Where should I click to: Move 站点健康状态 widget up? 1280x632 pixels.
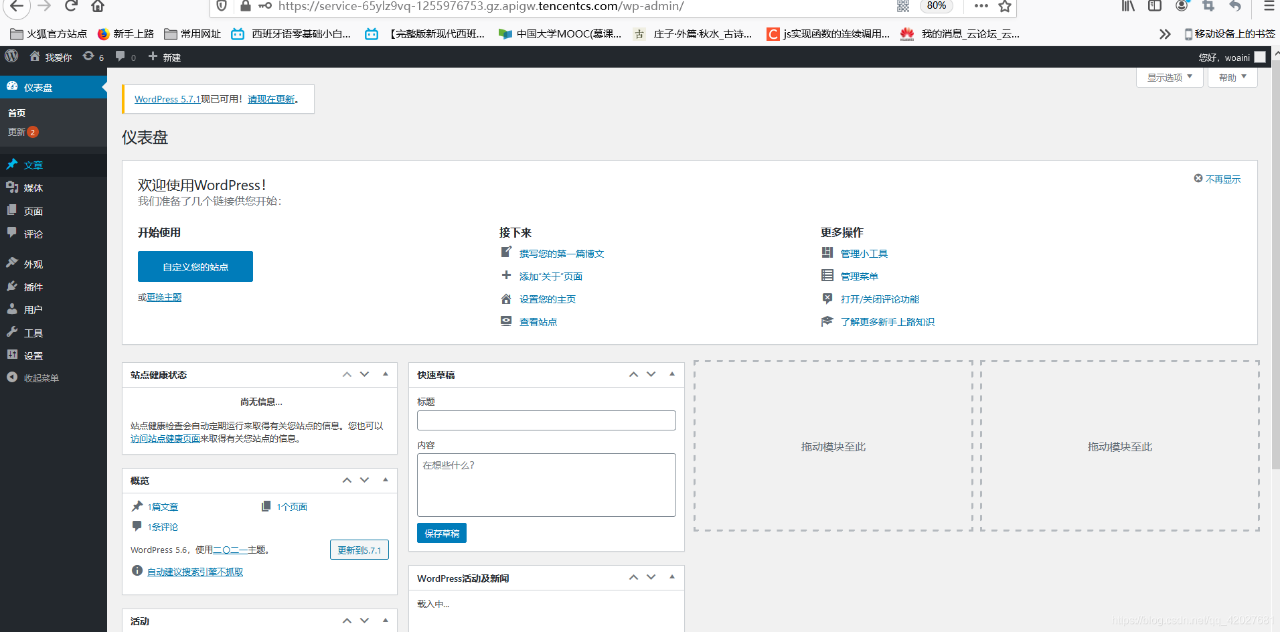click(347, 374)
